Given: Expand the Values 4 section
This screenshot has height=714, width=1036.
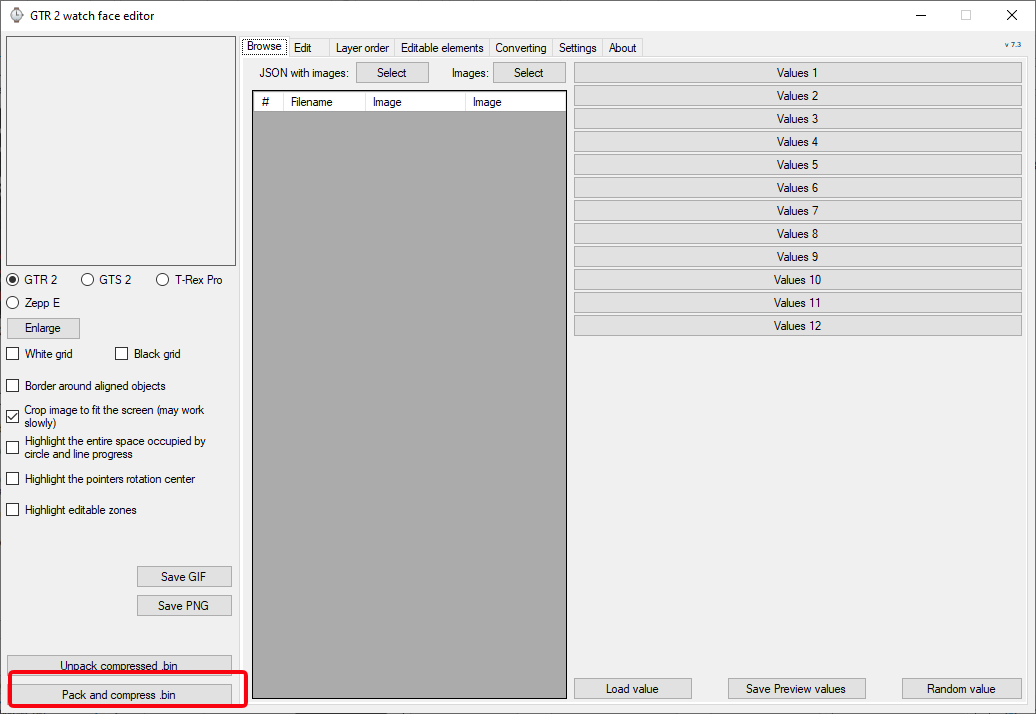Looking at the screenshot, I should (797, 142).
